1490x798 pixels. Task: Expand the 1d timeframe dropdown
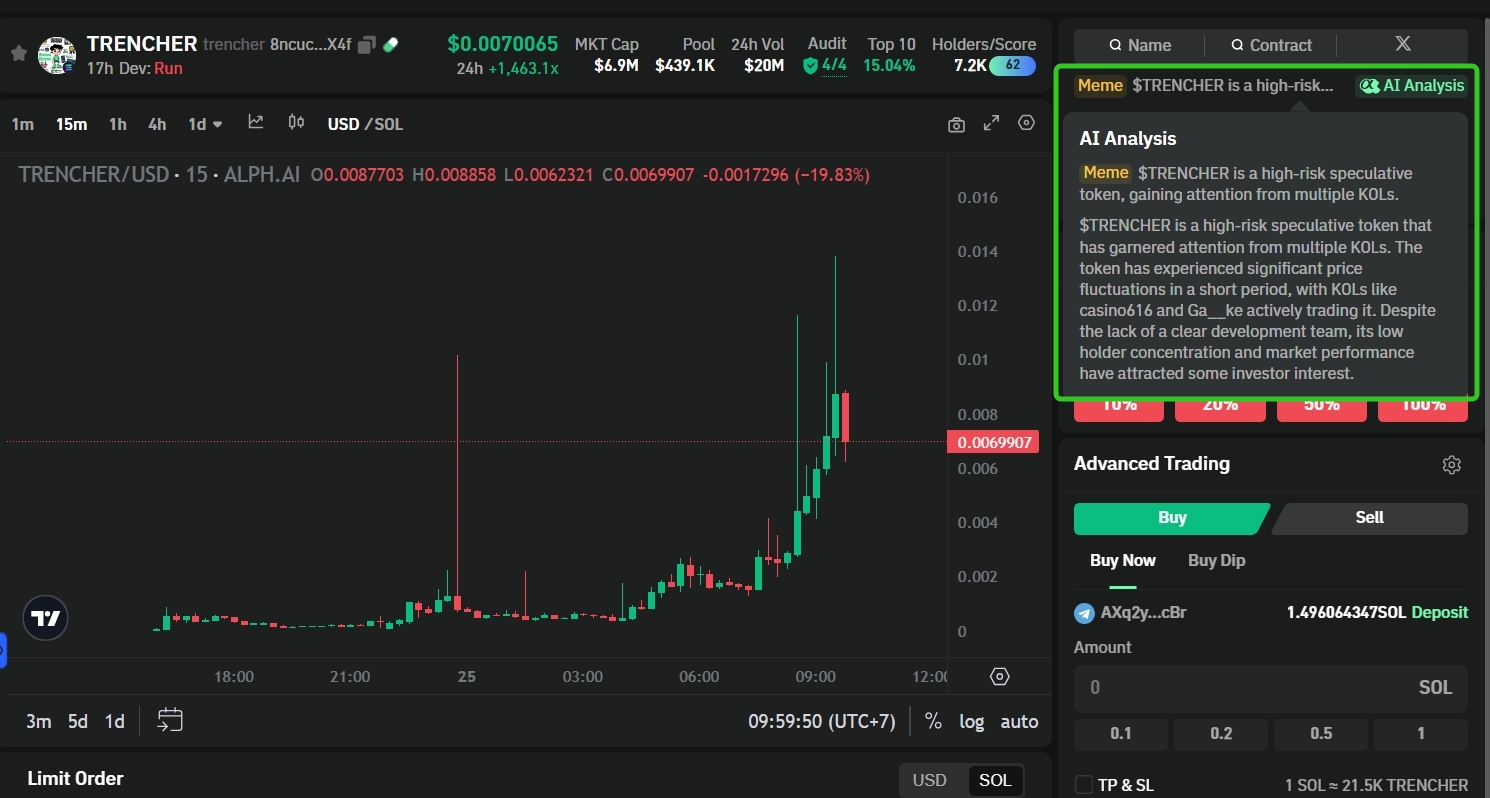205,124
